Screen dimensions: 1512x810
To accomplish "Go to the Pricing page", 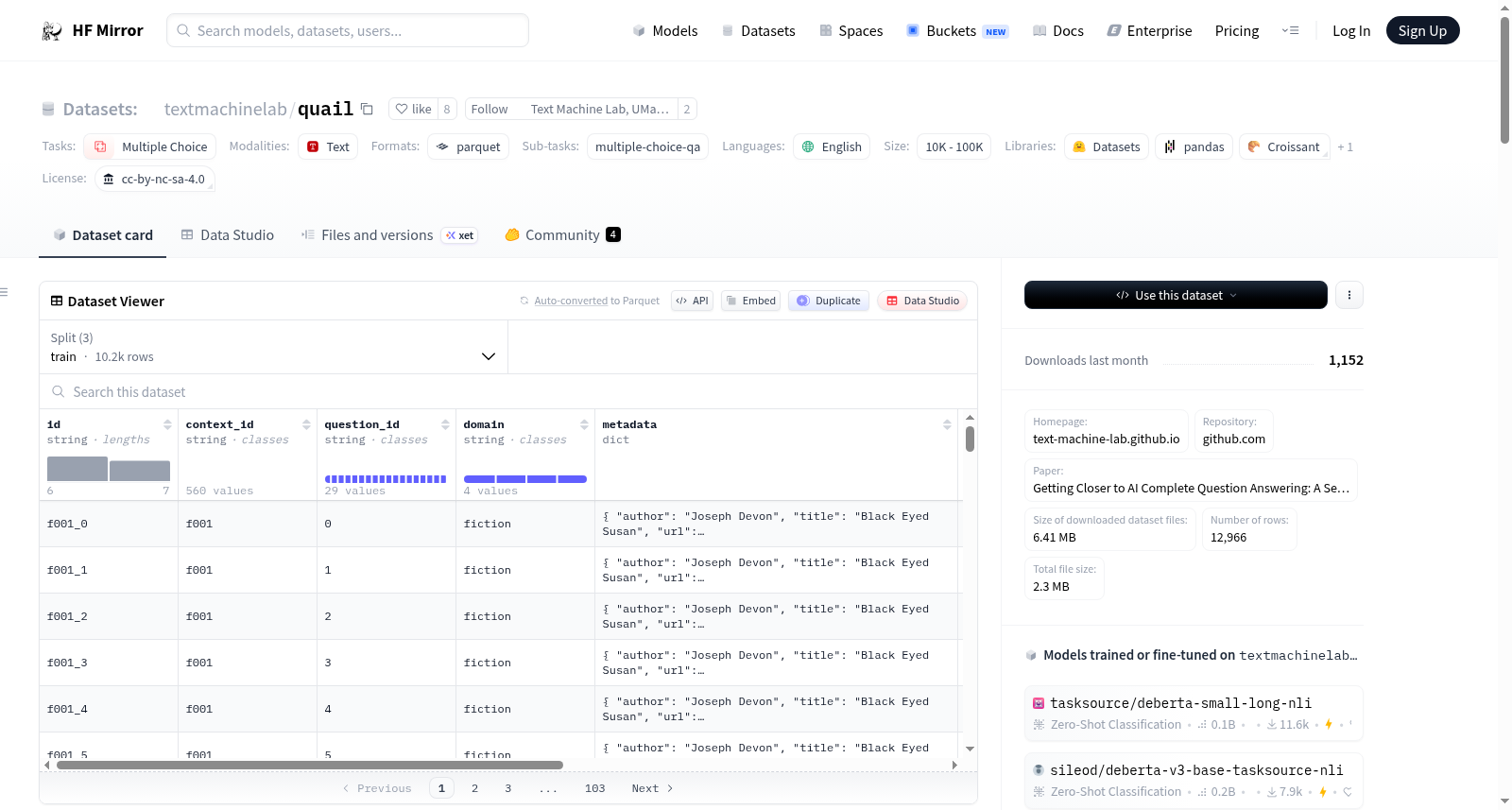I will pos(1237,31).
